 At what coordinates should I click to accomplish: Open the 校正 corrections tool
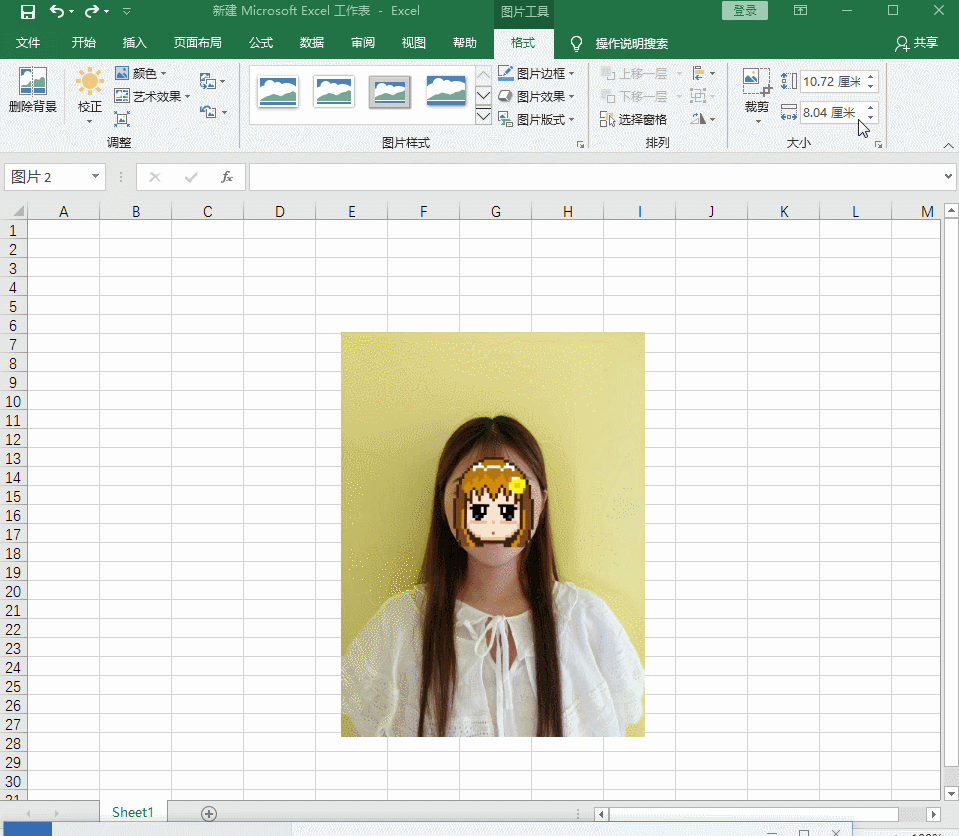tap(90, 90)
